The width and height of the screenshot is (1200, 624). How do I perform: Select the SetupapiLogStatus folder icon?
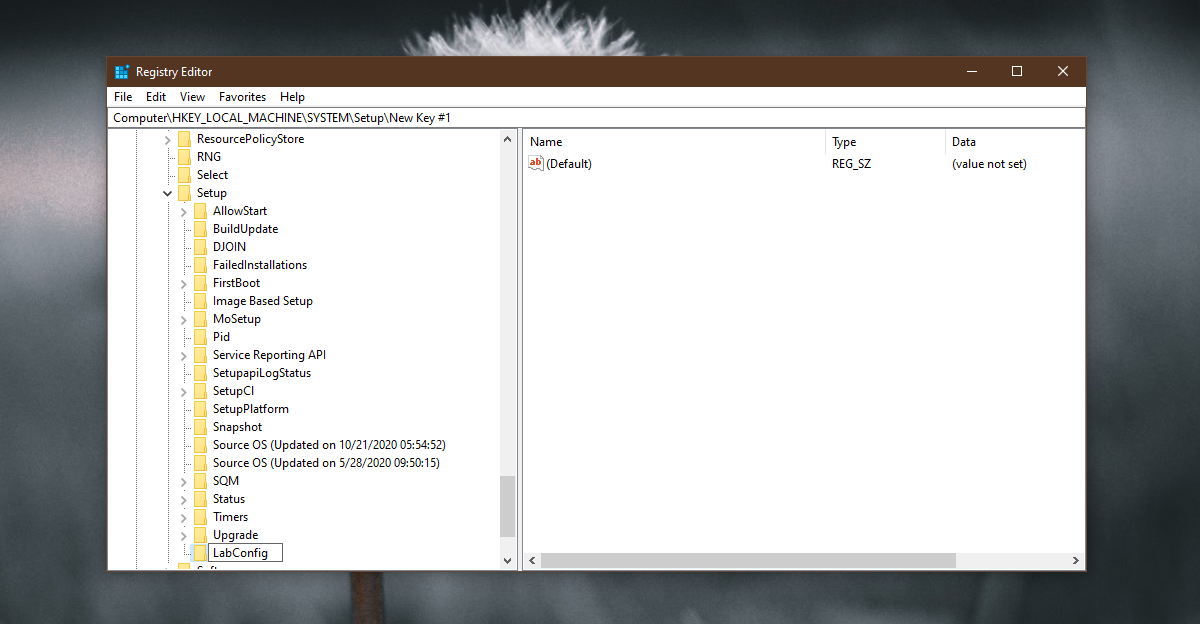tap(200, 373)
